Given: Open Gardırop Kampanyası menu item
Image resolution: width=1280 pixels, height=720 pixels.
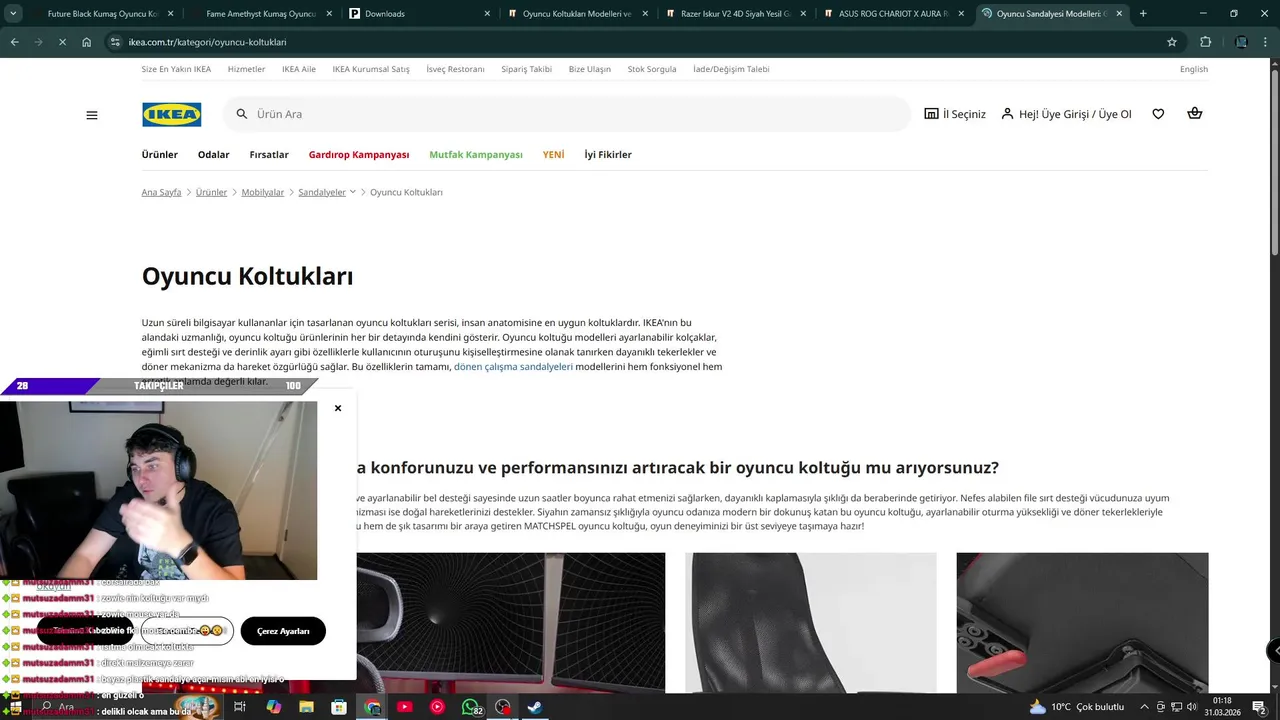Looking at the screenshot, I should pyautogui.click(x=359, y=155).
